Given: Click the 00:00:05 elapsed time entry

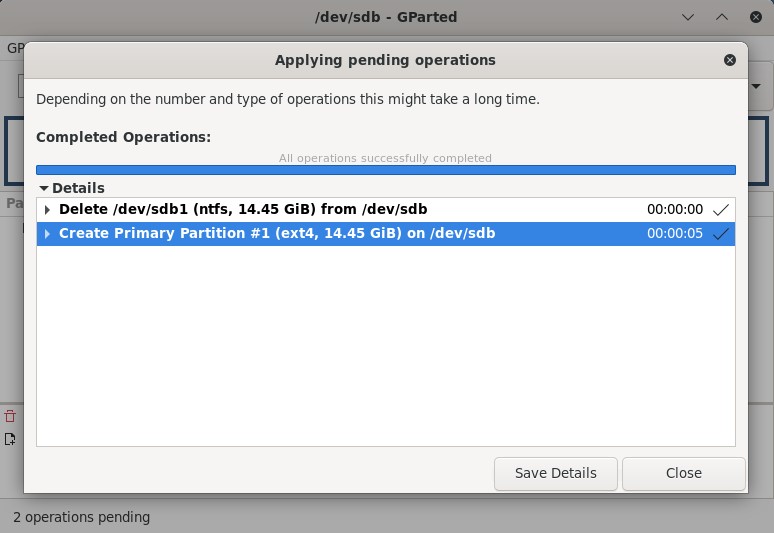Looking at the screenshot, I should click(x=674, y=234).
